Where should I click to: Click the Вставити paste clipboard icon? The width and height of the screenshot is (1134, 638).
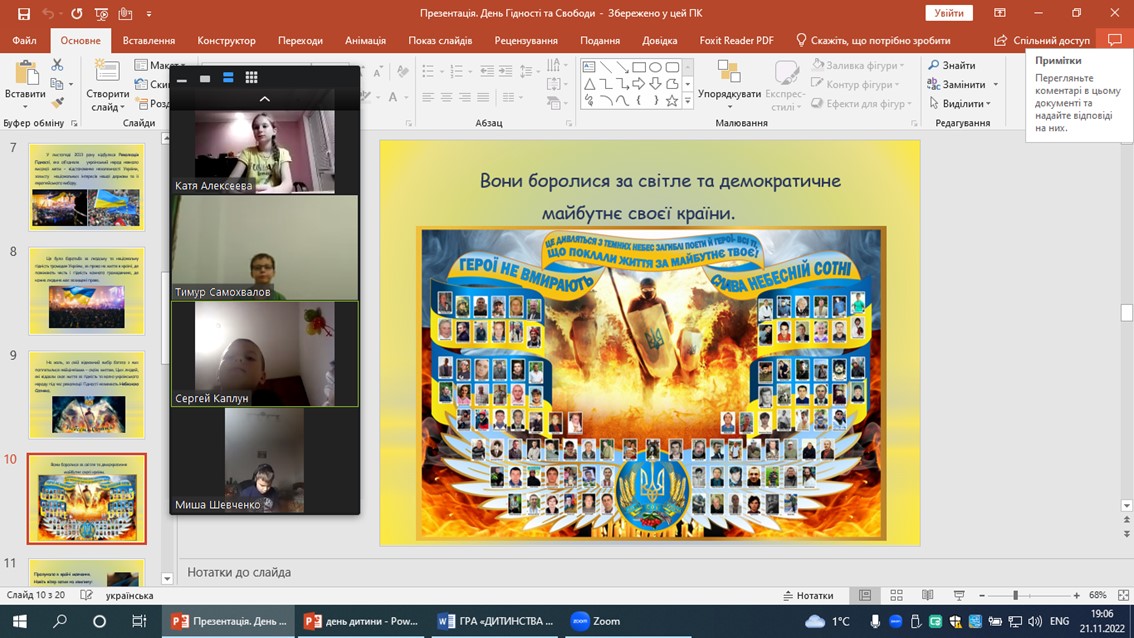(x=26, y=73)
